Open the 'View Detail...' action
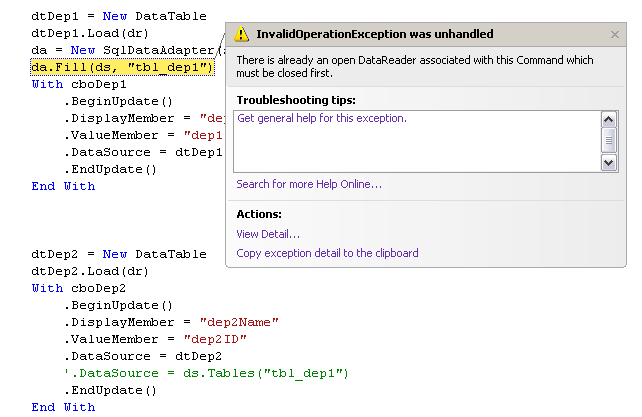This screenshot has height=417, width=642. pos(268,234)
